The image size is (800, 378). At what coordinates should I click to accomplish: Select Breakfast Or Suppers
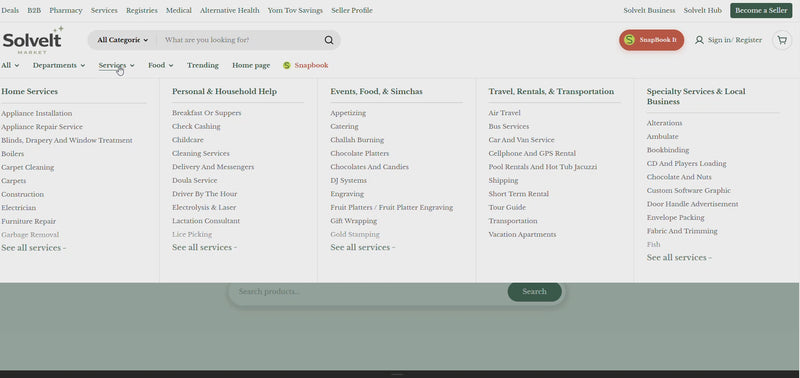click(x=207, y=113)
